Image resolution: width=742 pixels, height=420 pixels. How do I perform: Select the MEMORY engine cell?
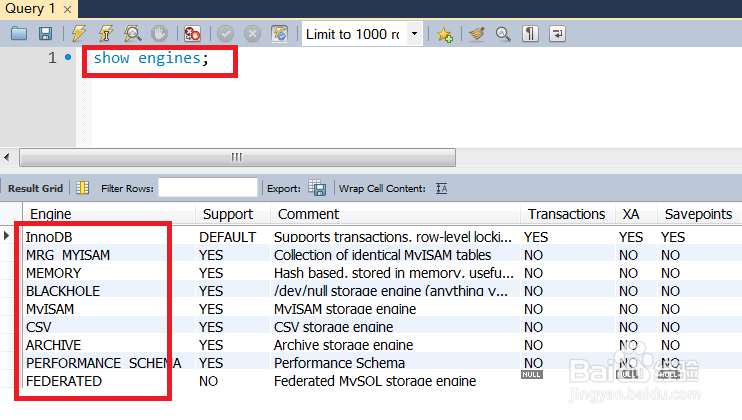coord(109,273)
